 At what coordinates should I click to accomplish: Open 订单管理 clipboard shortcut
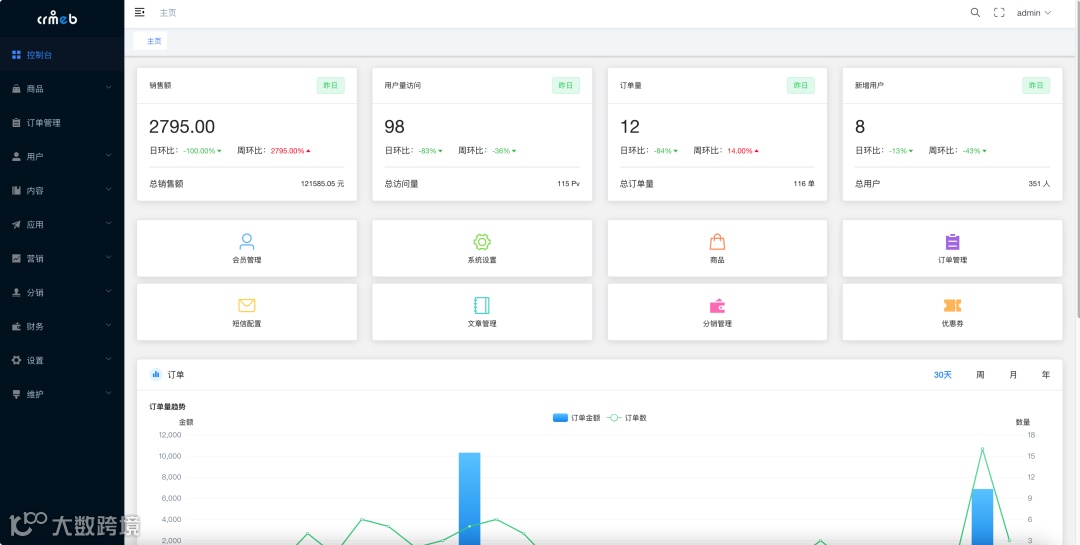coord(952,248)
